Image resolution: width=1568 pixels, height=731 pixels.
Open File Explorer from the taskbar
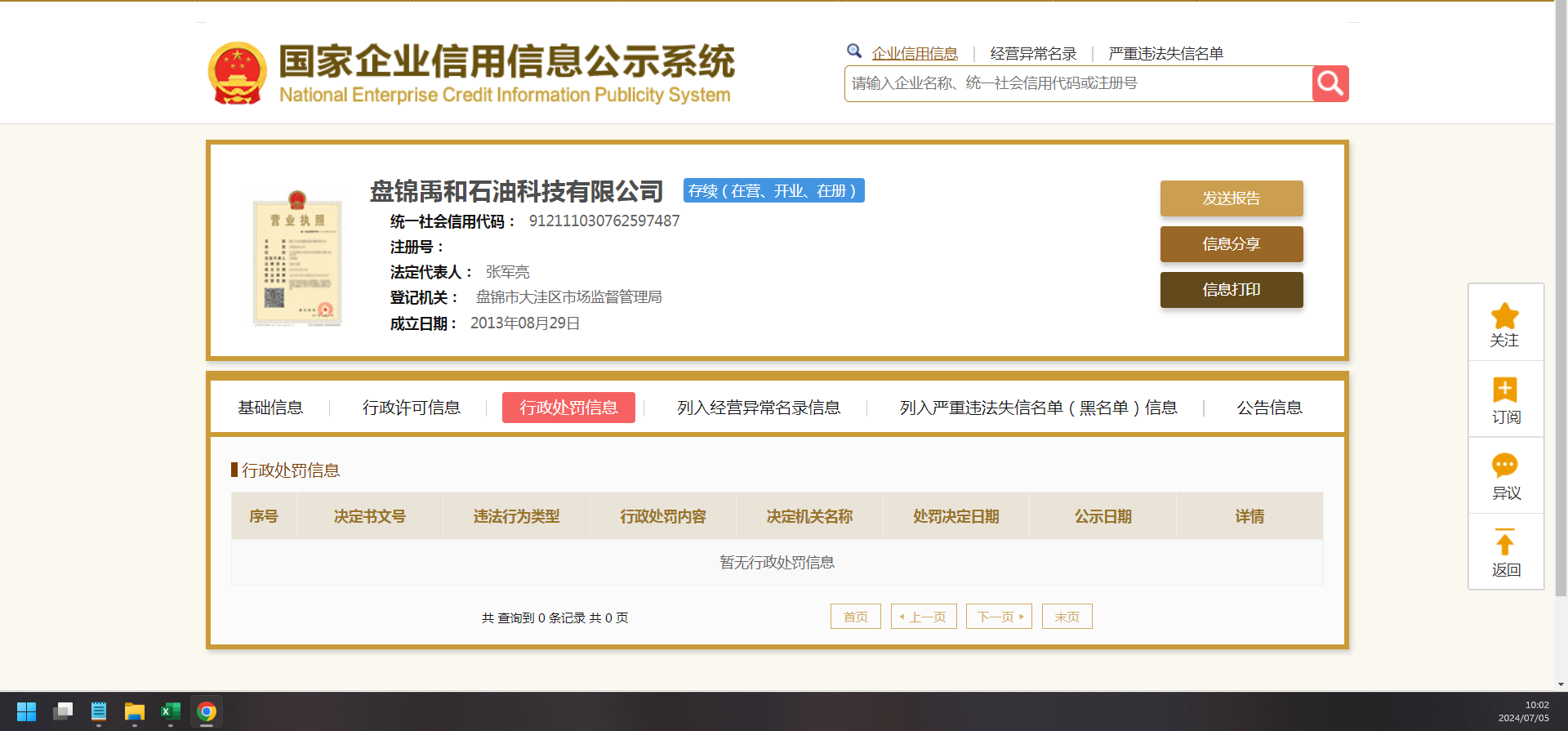135,711
